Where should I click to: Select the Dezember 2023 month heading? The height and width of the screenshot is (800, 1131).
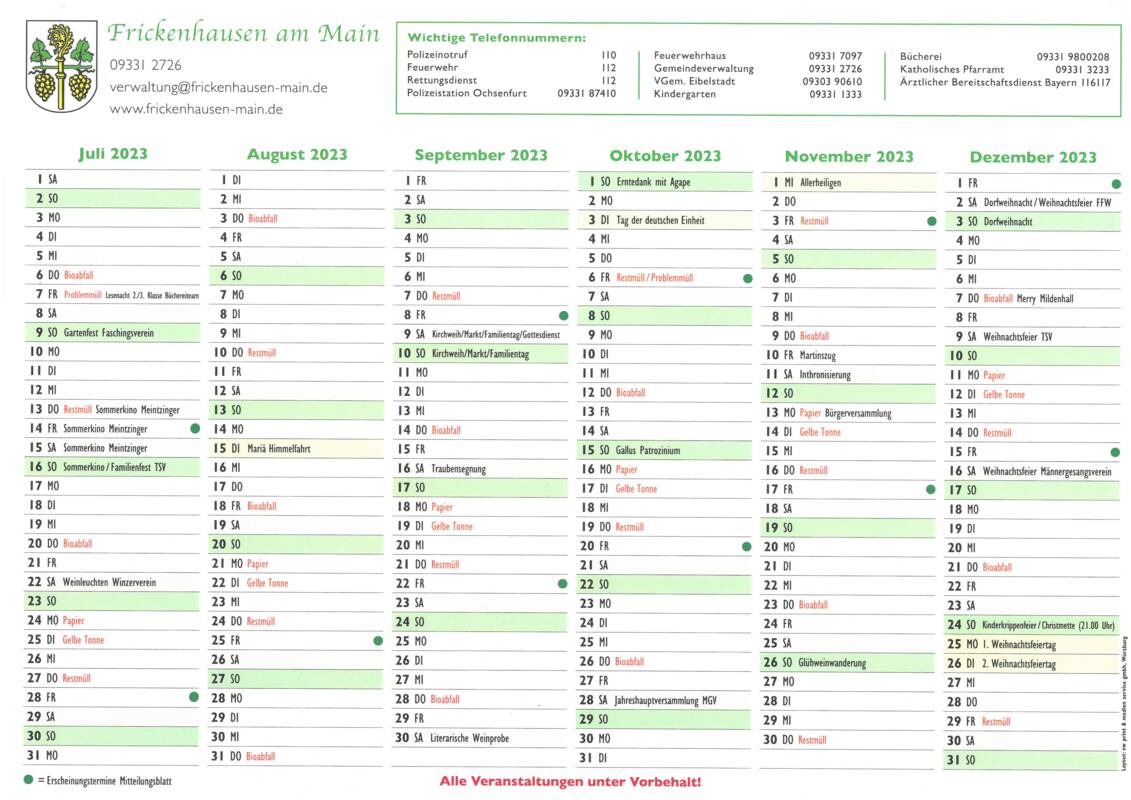[1033, 157]
